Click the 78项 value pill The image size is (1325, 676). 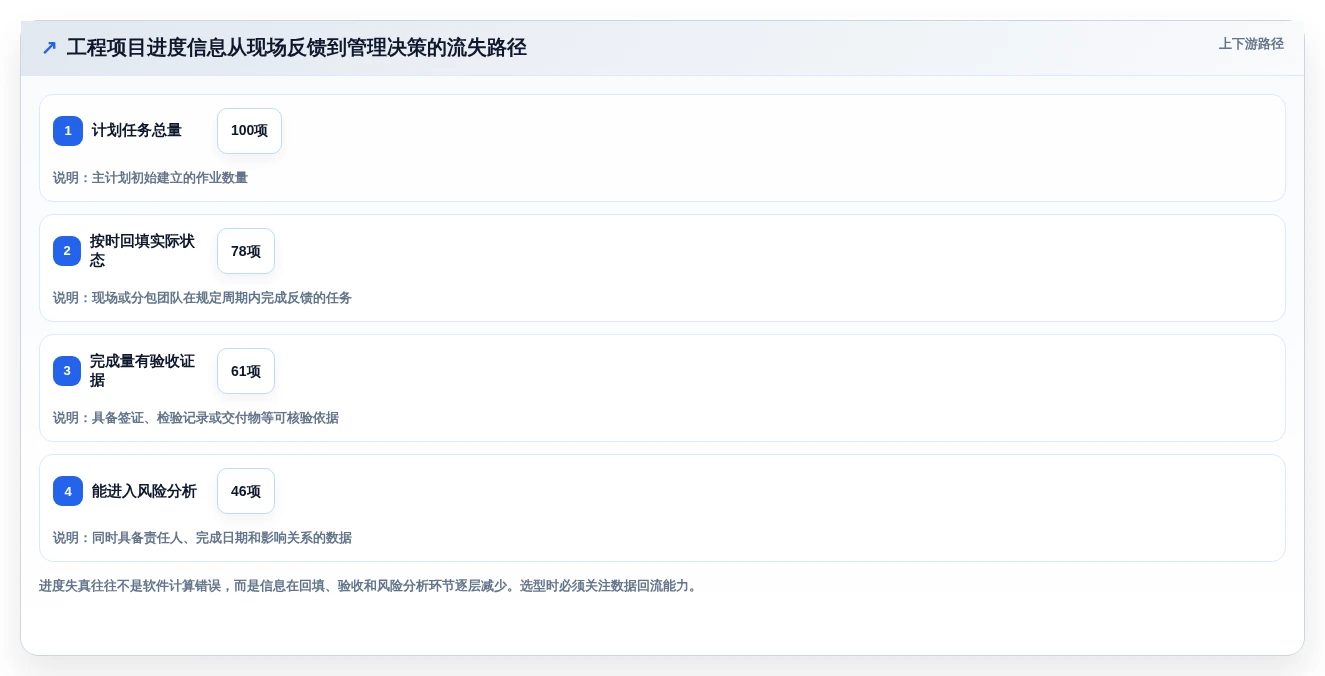coord(246,251)
